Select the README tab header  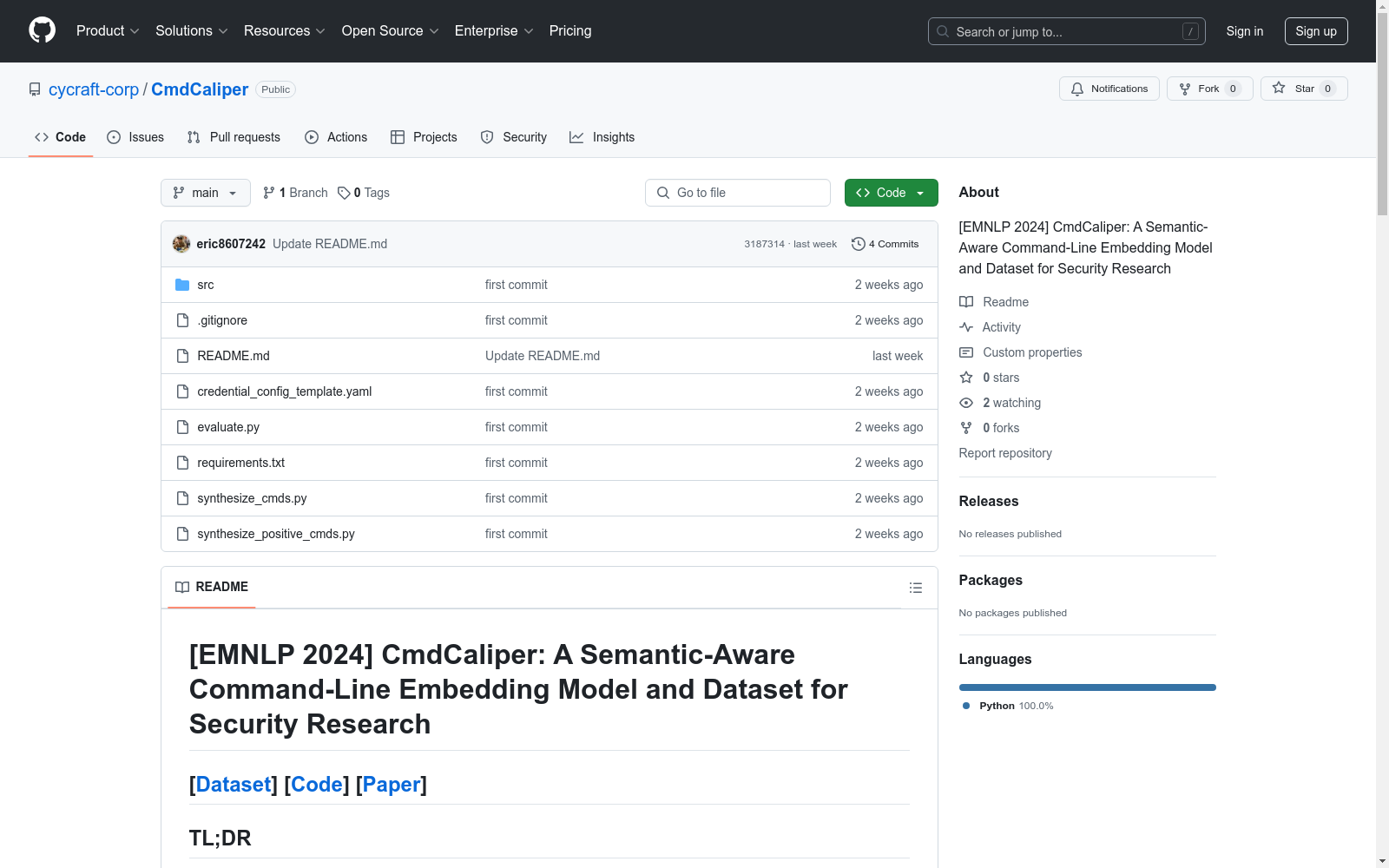tap(212, 587)
